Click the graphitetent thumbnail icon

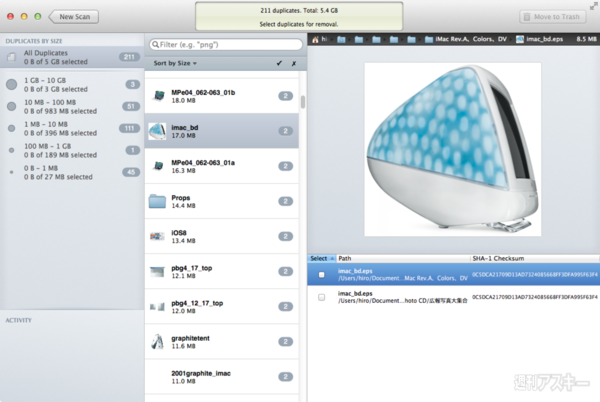pyautogui.click(x=157, y=342)
